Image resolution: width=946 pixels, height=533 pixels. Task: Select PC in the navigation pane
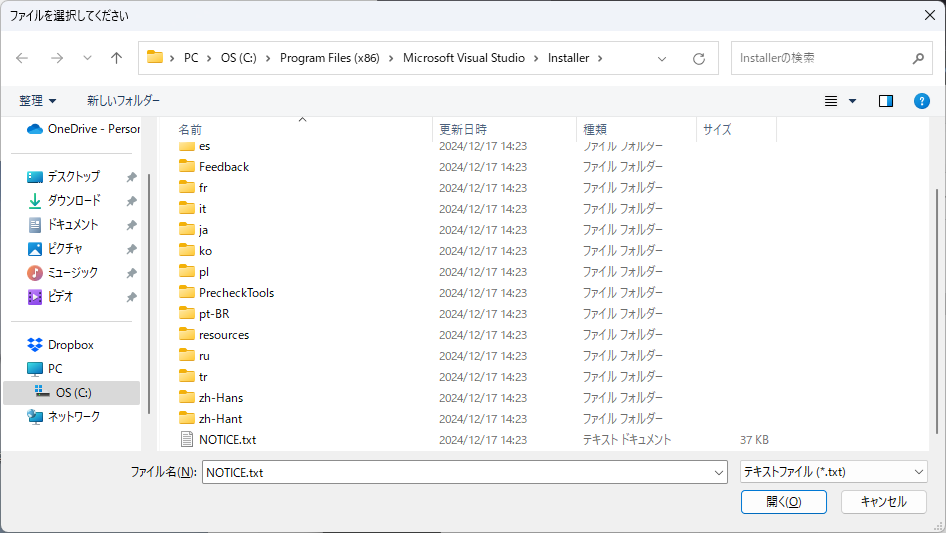pyautogui.click(x=55, y=368)
